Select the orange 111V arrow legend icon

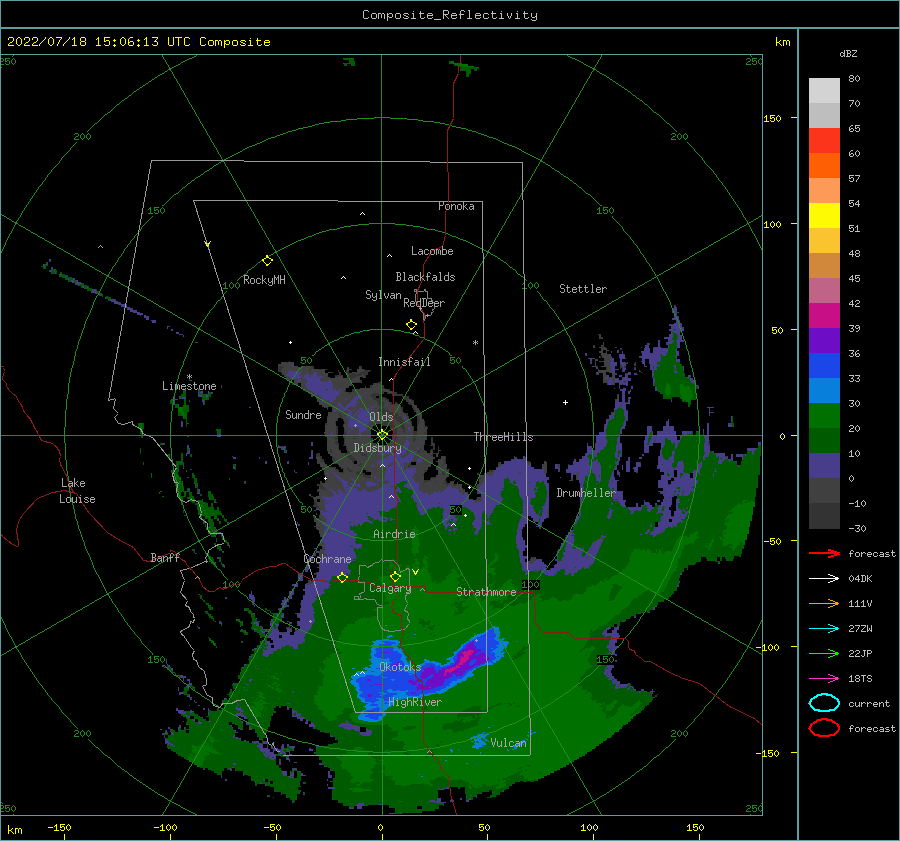pyautogui.click(x=824, y=603)
